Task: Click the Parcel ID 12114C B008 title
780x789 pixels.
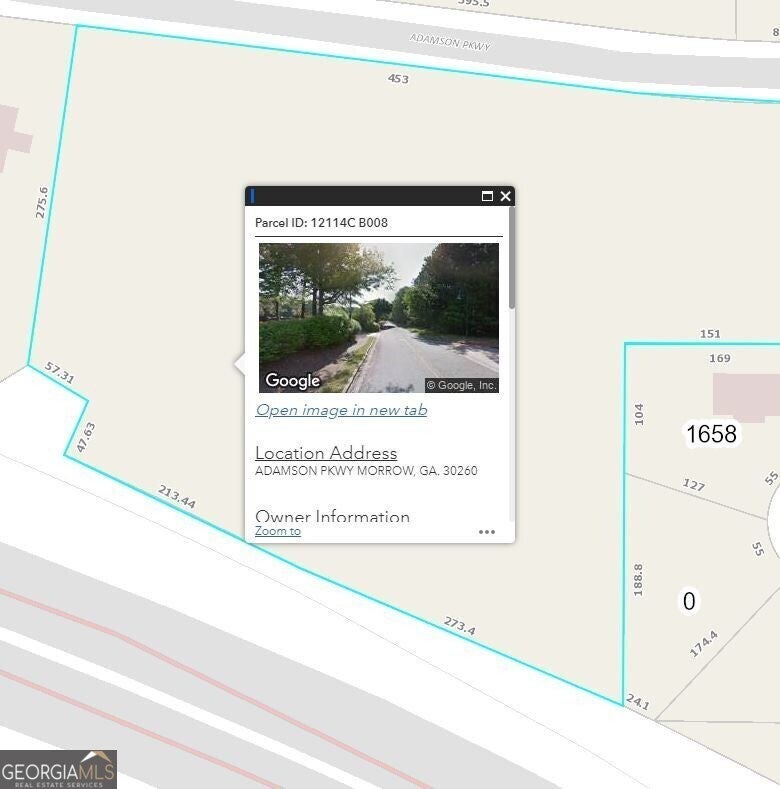Action: pos(321,223)
